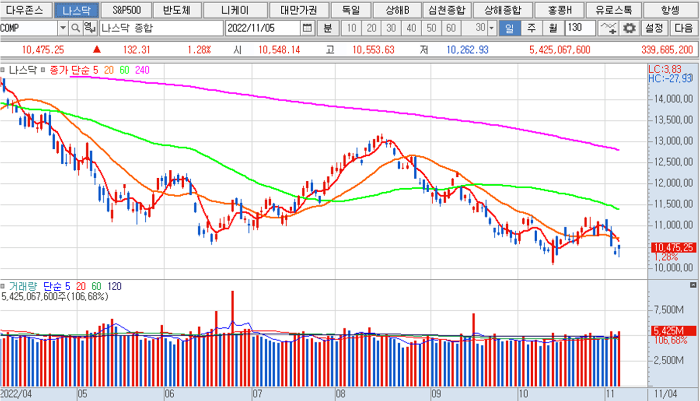The image size is (700, 401).
Task: Click the 132.31 price change value
Action: [137, 50]
